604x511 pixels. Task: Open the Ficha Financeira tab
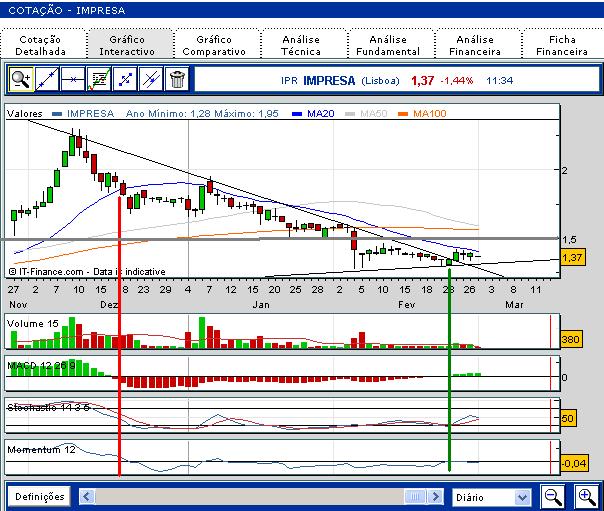pyautogui.click(x=562, y=45)
